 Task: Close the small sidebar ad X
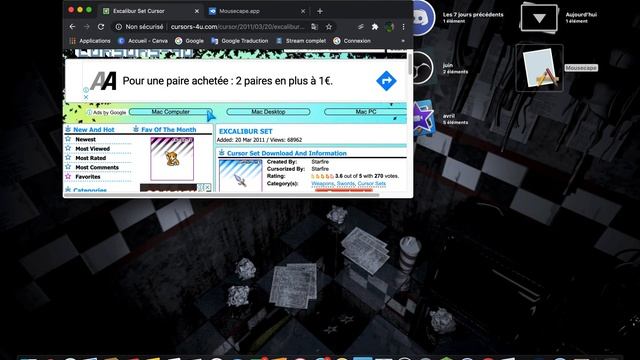pyautogui.click(x=208, y=187)
